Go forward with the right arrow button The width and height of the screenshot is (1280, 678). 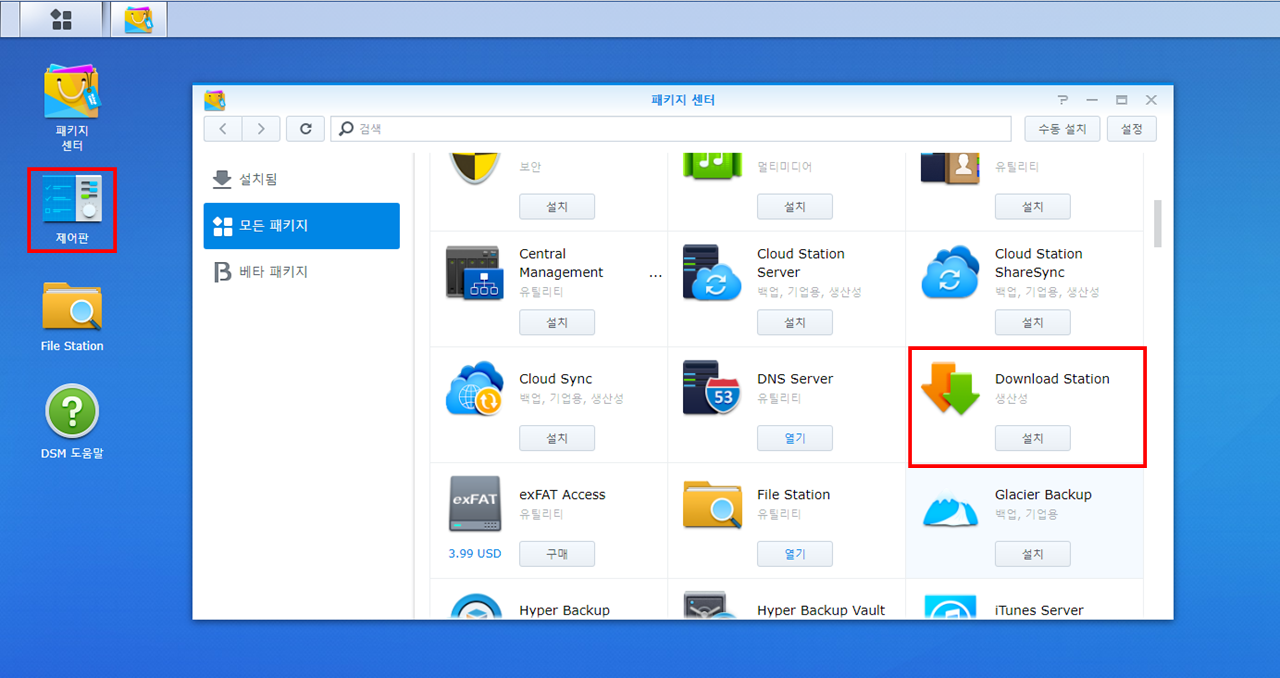[261, 129]
